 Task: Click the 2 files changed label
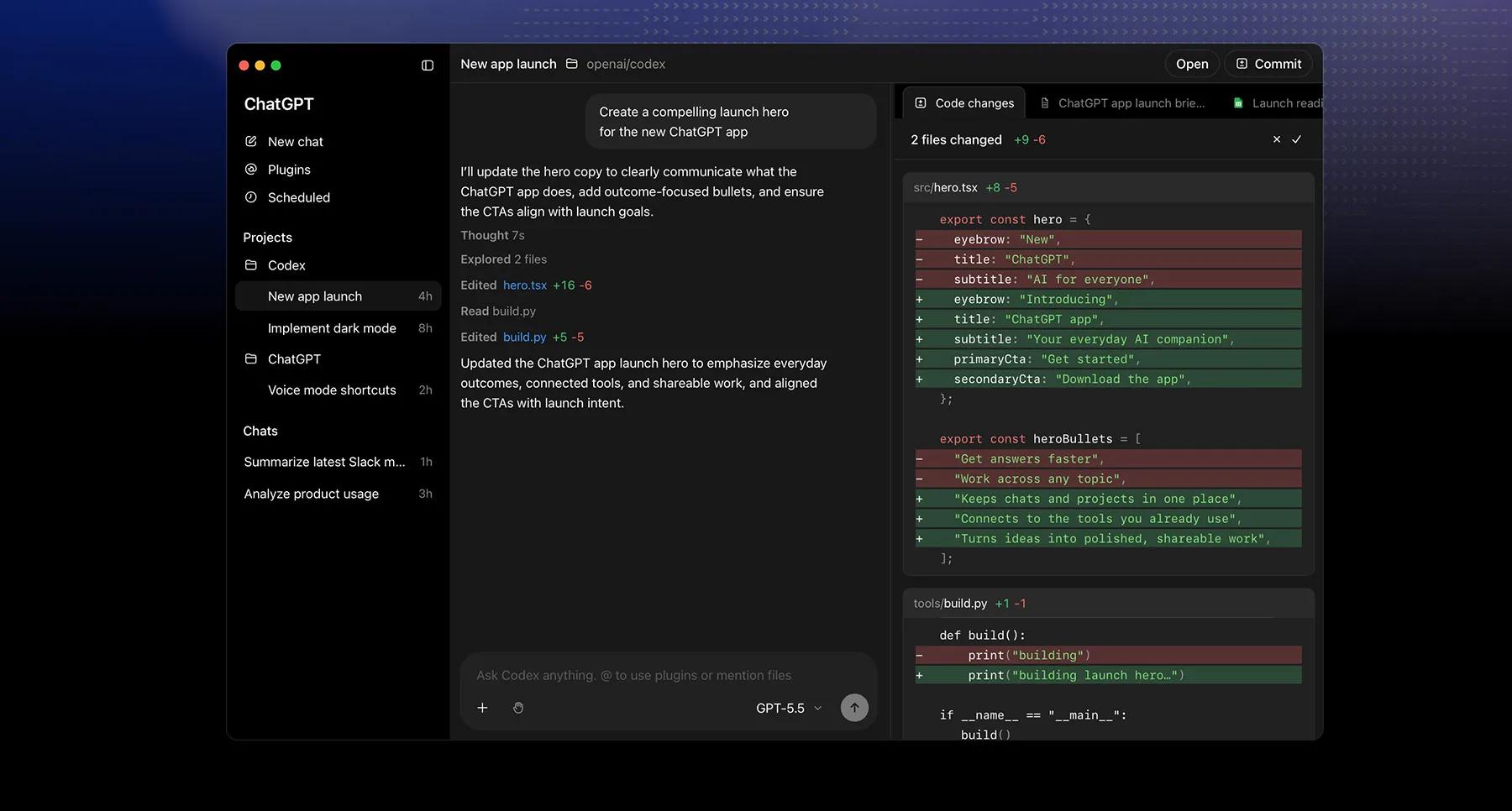coord(956,139)
